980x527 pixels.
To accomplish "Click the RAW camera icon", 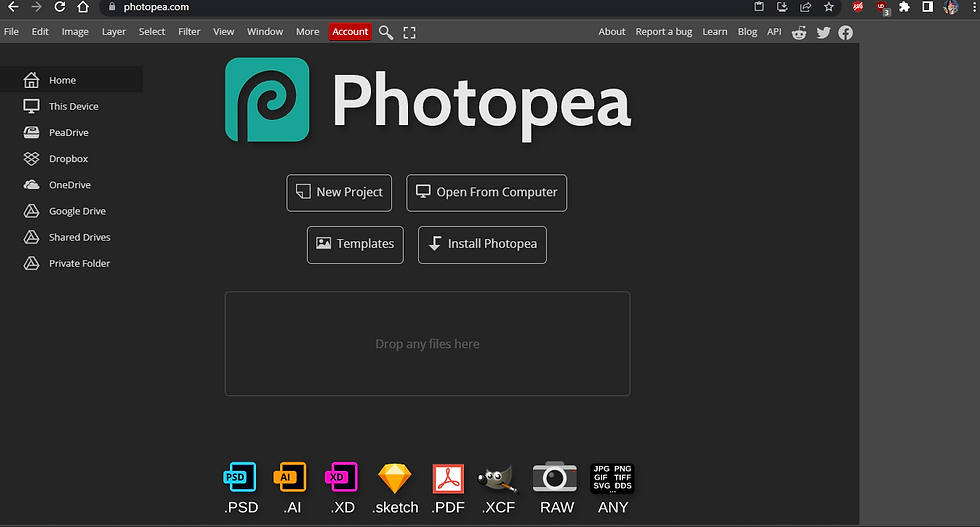I will point(555,478).
